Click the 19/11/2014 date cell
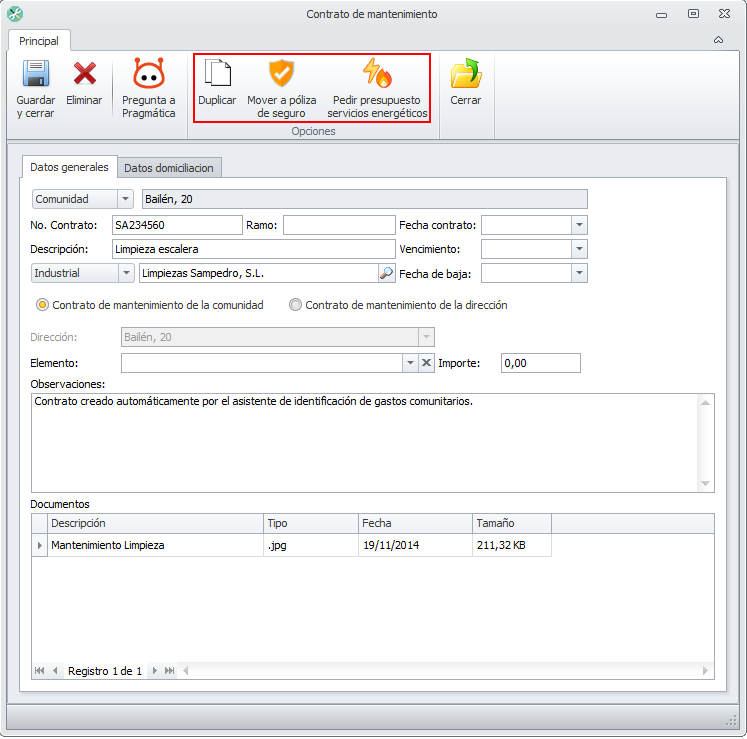Viewport: 747px width, 739px height. 415,545
